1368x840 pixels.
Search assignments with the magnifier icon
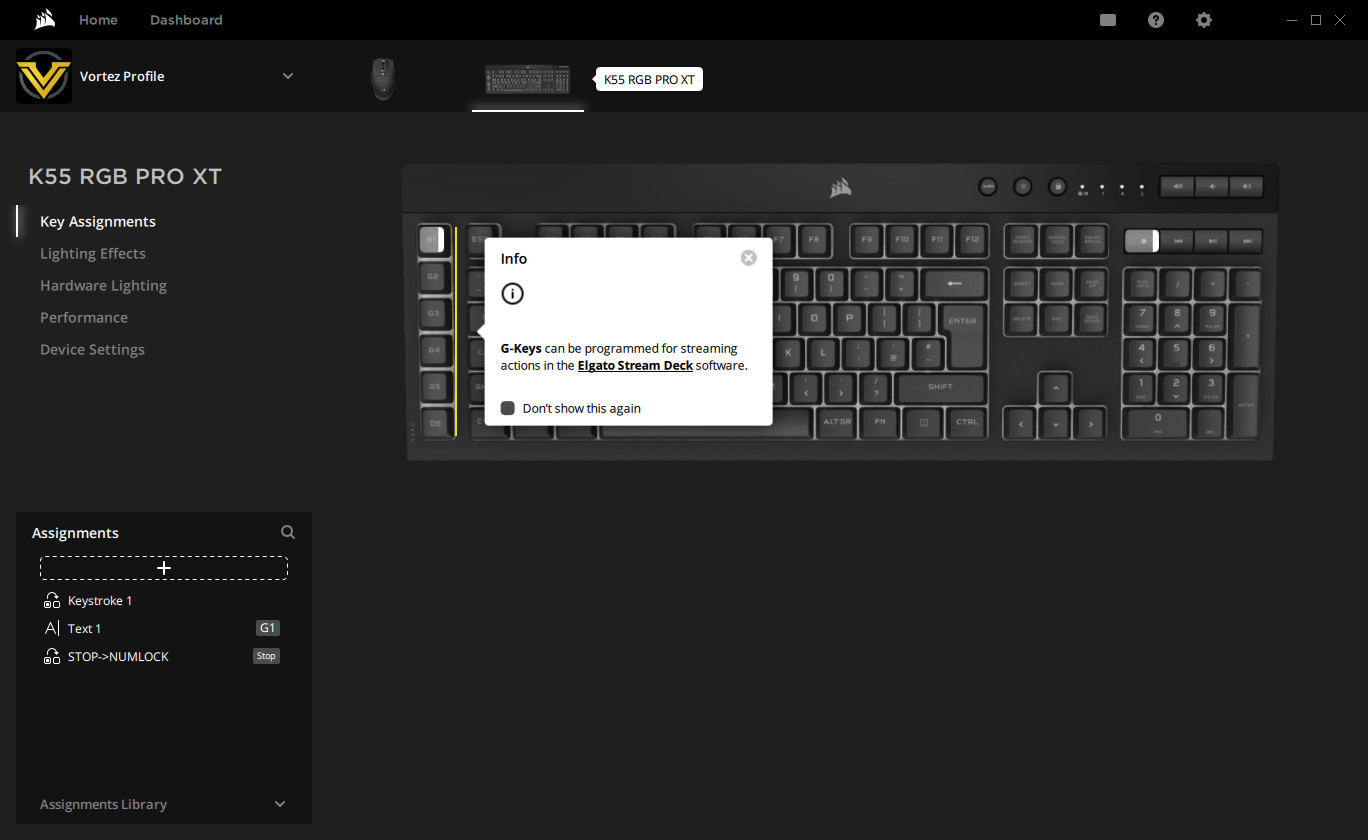click(288, 532)
